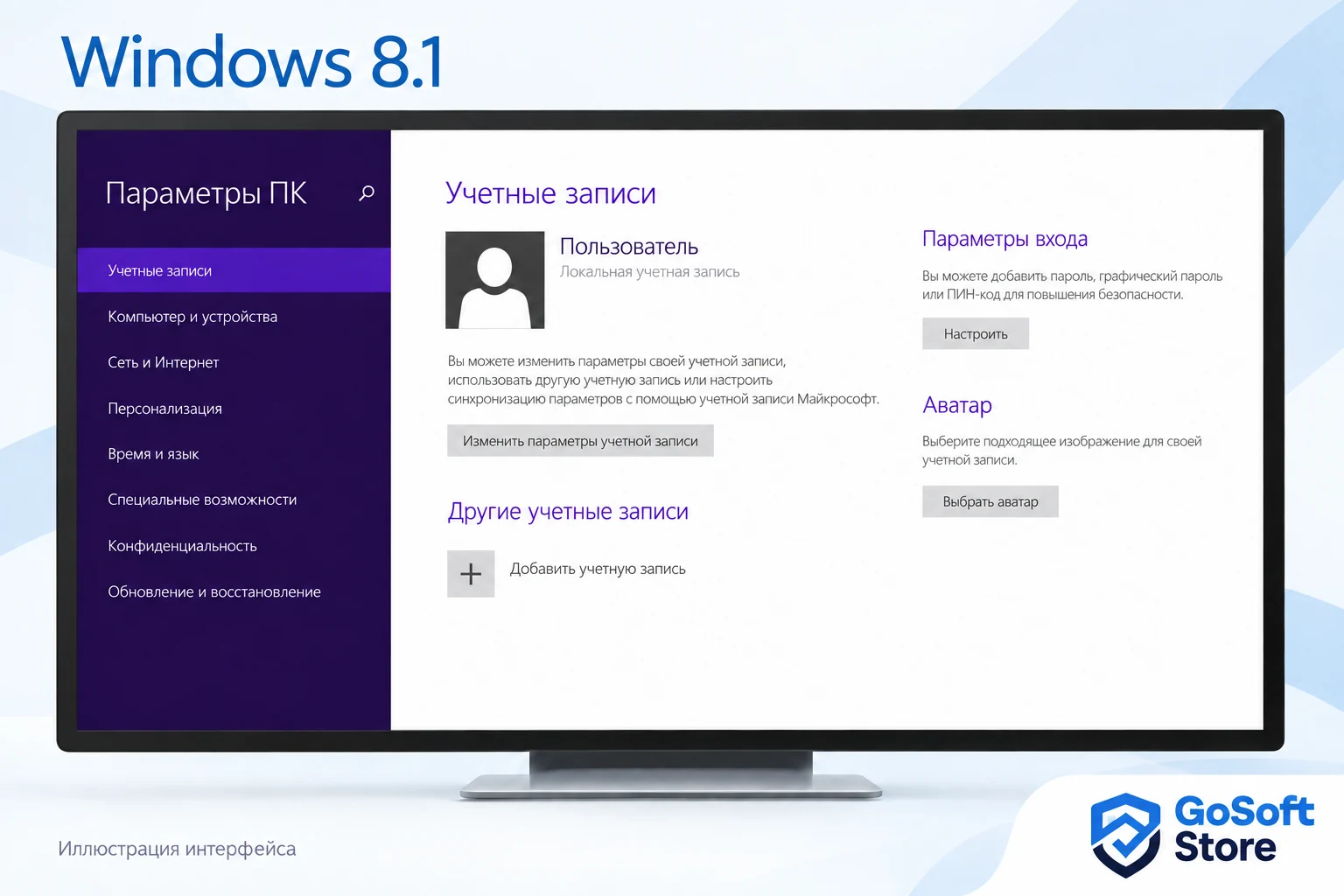Click the Параметры ПК sidebar title
Viewport: 1344px width, 896px height.
(206, 193)
